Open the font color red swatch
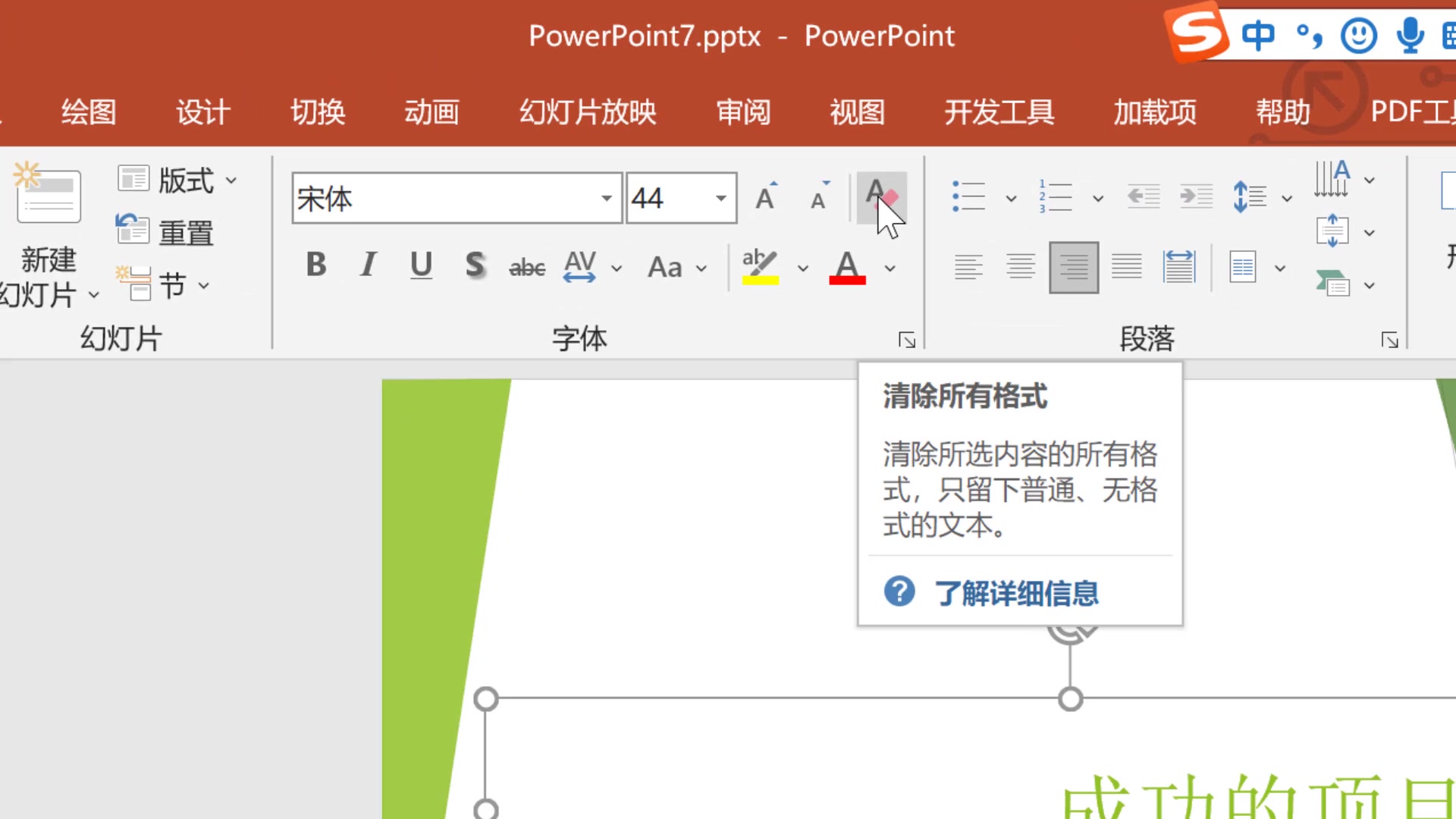 pos(847,267)
